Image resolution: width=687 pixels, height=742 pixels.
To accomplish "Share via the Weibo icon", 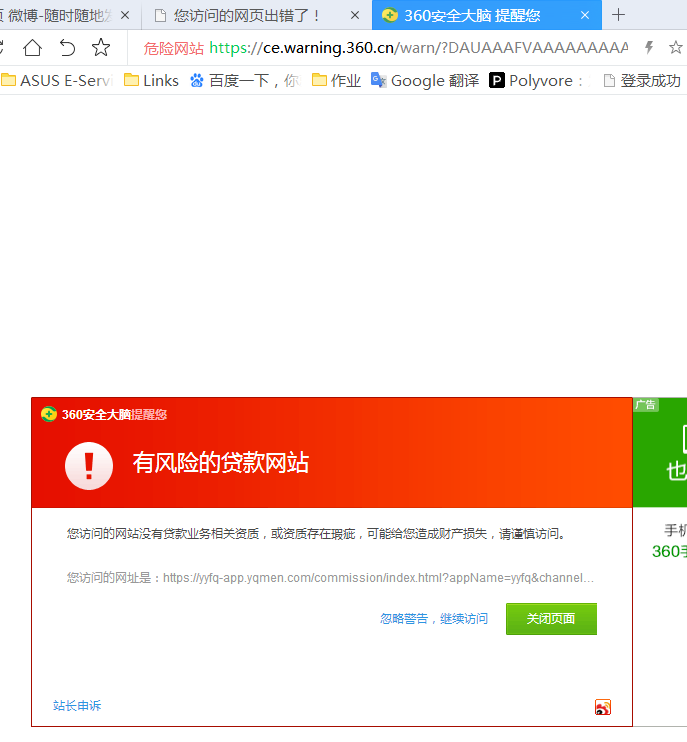I will 603,707.
